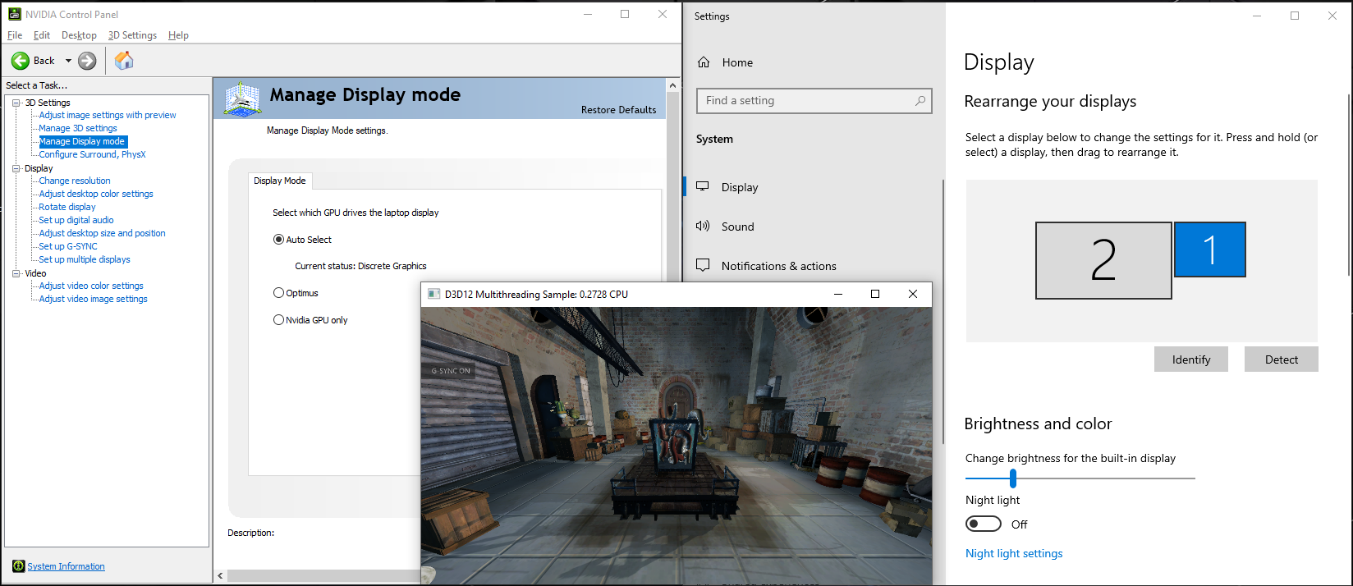This screenshot has height=586, width=1353.
Task: Click the Home icon in NVIDIA toolbar
Action: pyautogui.click(x=124, y=61)
